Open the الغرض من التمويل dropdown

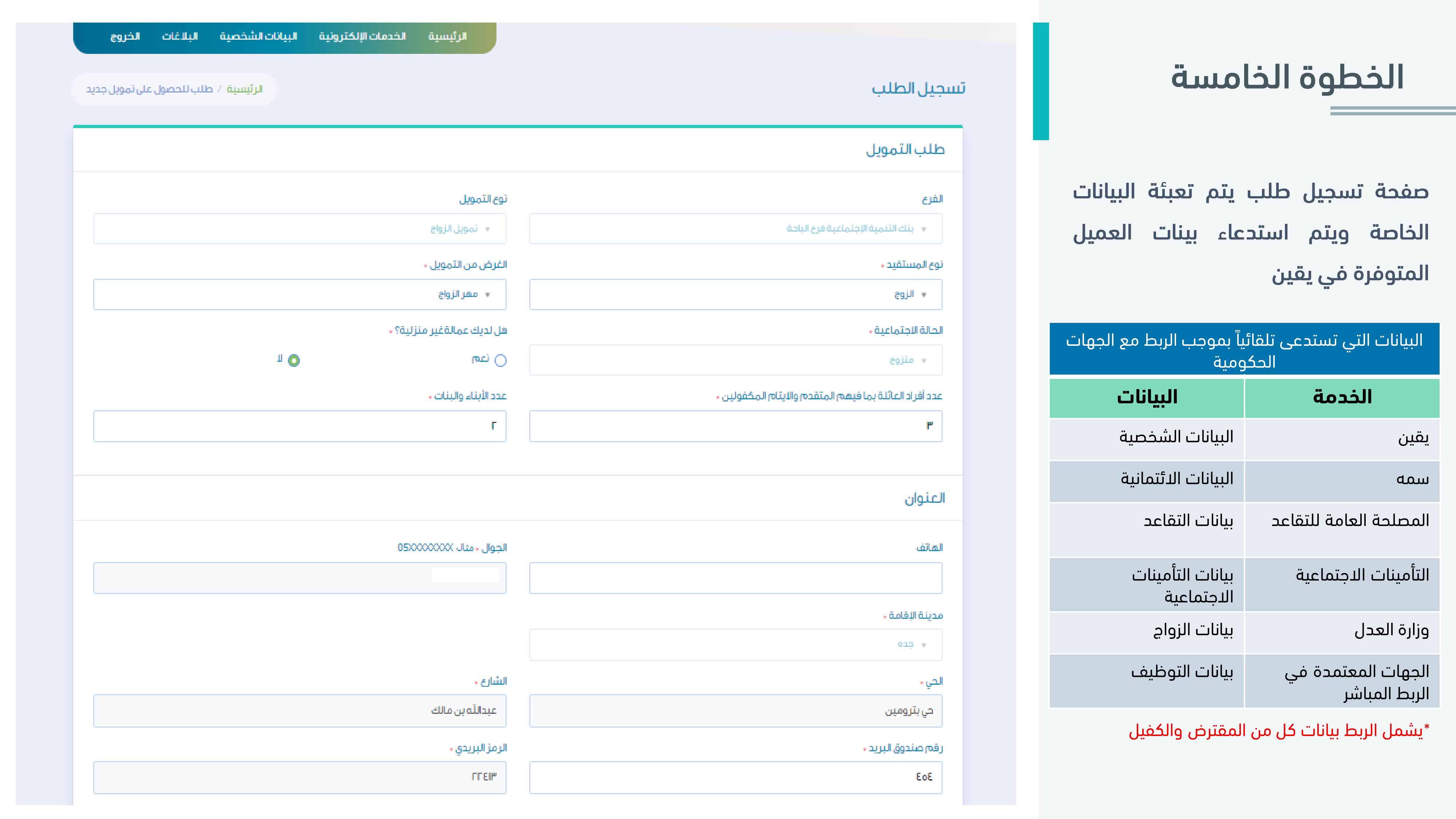300,294
